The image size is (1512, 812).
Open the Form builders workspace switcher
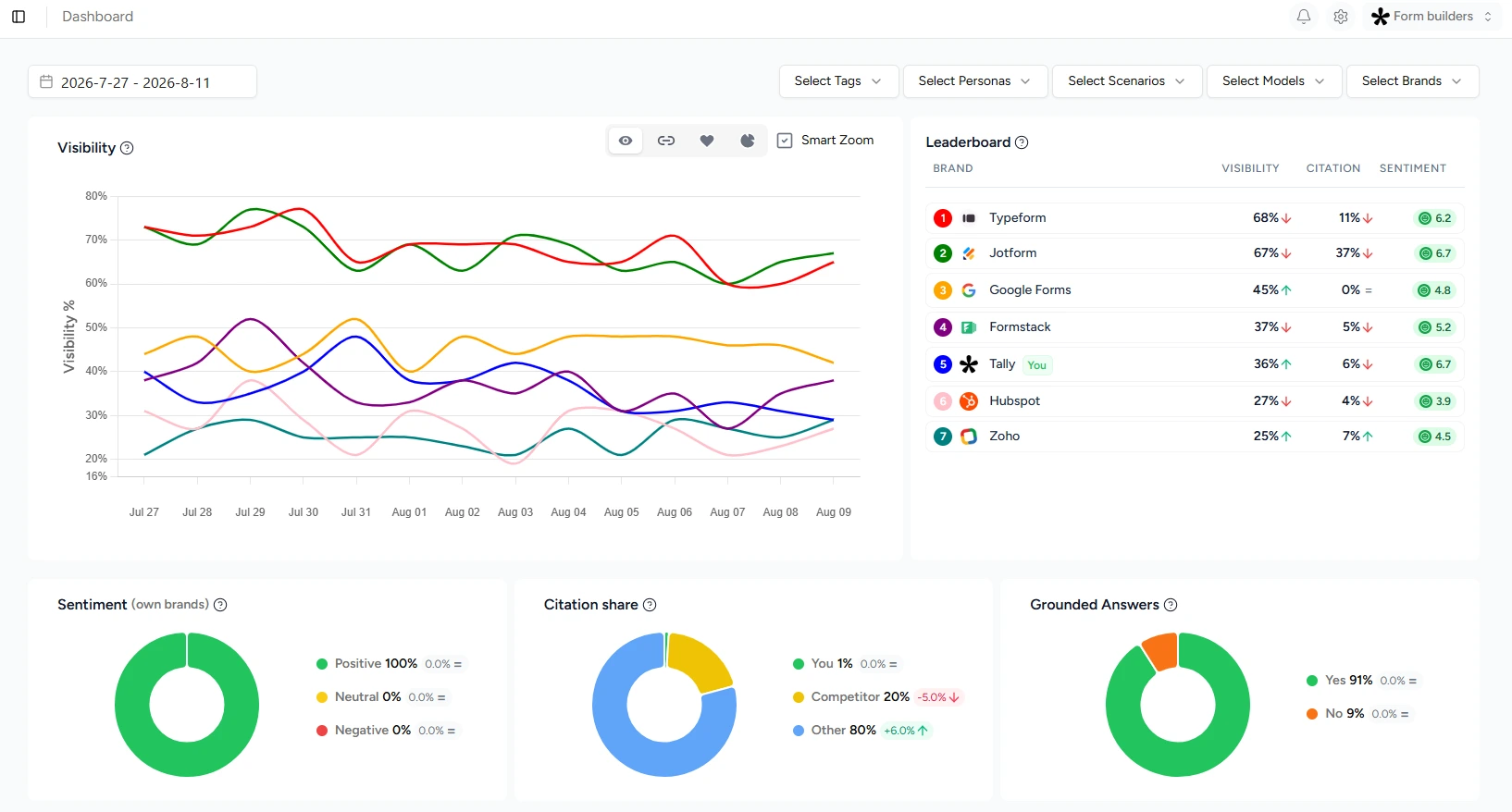click(x=1431, y=17)
